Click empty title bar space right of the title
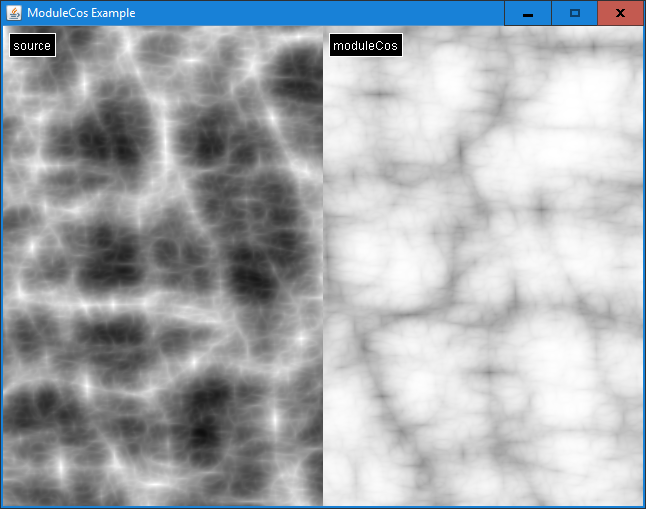 click(x=320, y=13)
